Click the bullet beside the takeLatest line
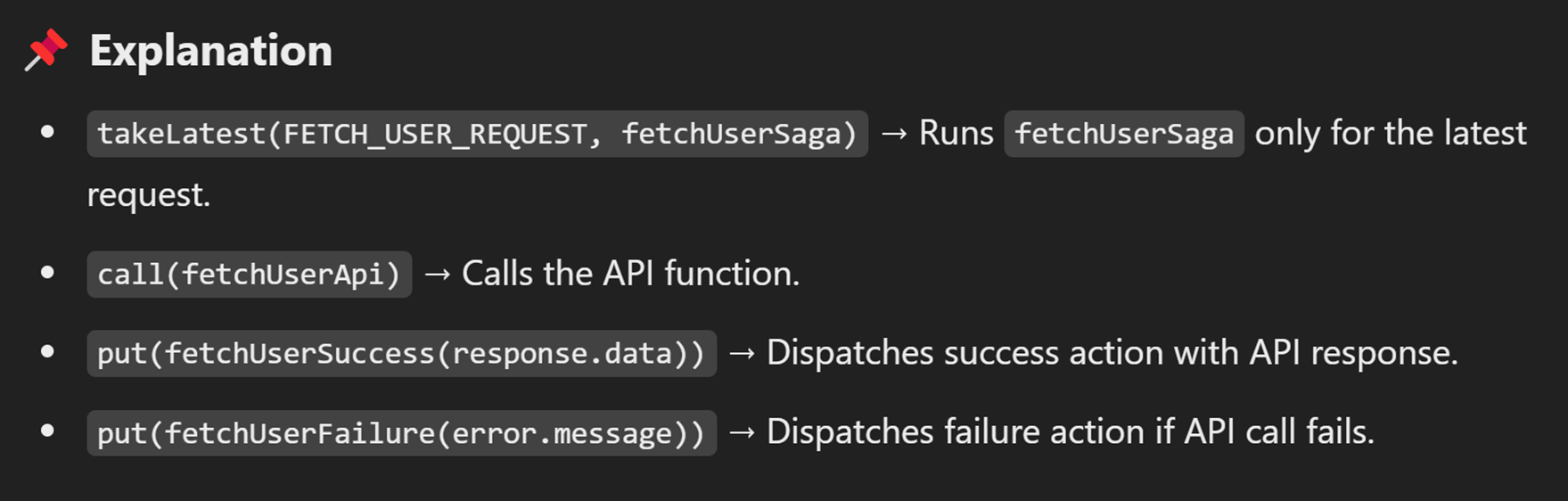 [x=48, y=133]
